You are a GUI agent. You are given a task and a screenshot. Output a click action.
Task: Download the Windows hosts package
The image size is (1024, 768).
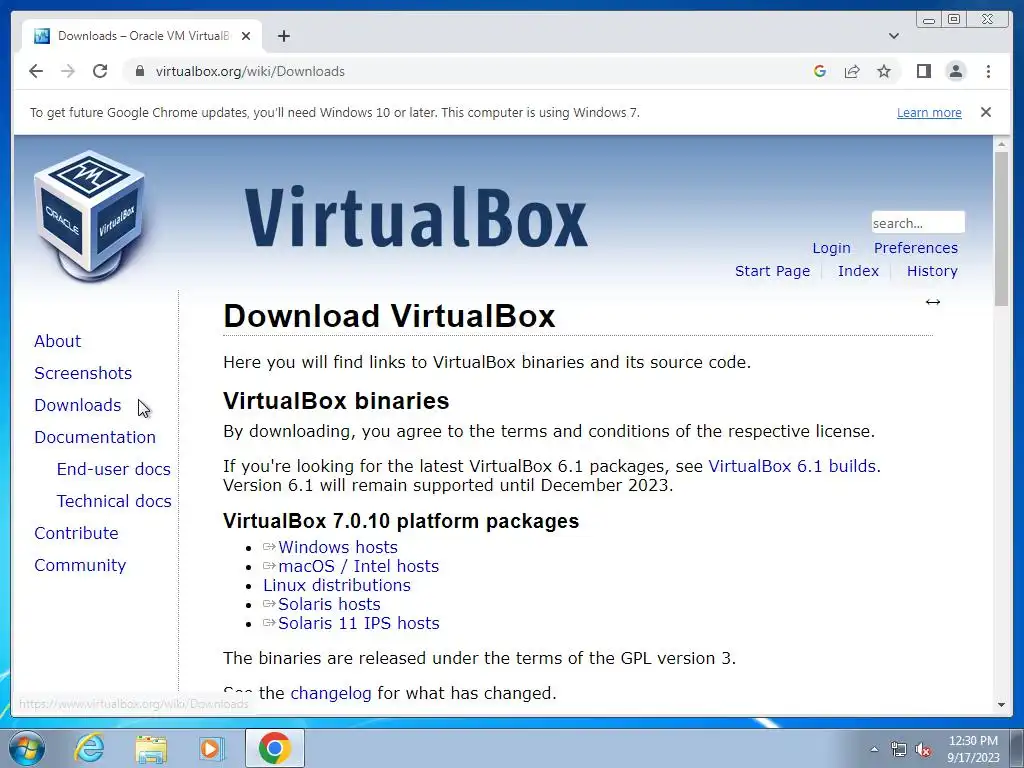(x=338, y=547)
